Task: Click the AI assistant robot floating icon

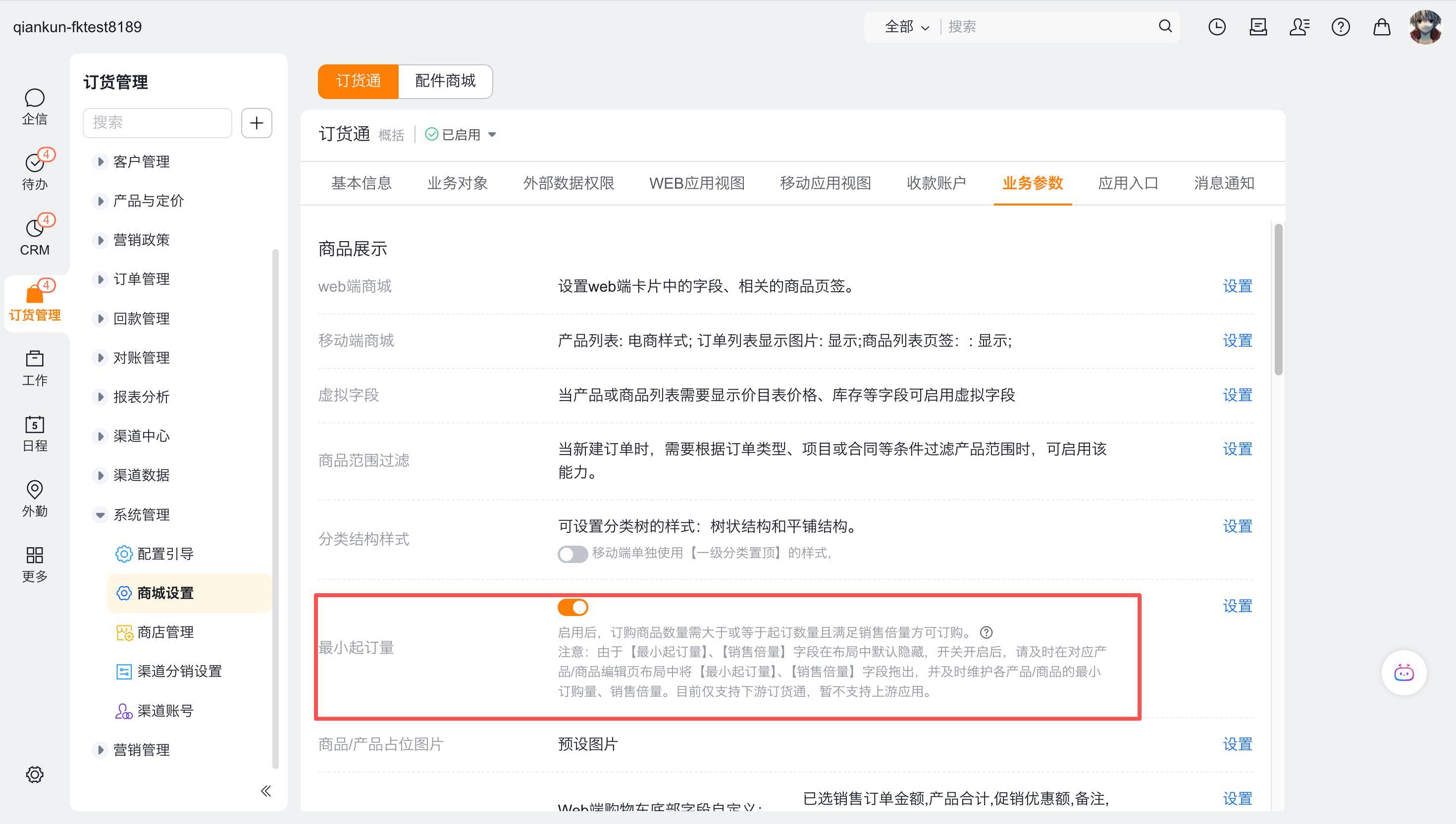Action: [x=1404, y=673]
